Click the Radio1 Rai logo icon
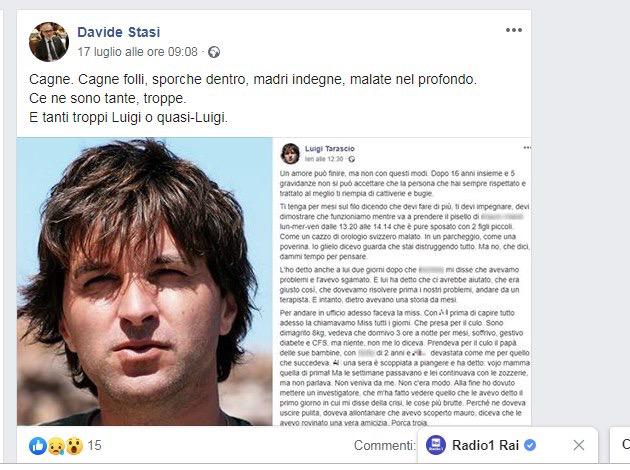630x470 pixels. click(x=436, y=445)
